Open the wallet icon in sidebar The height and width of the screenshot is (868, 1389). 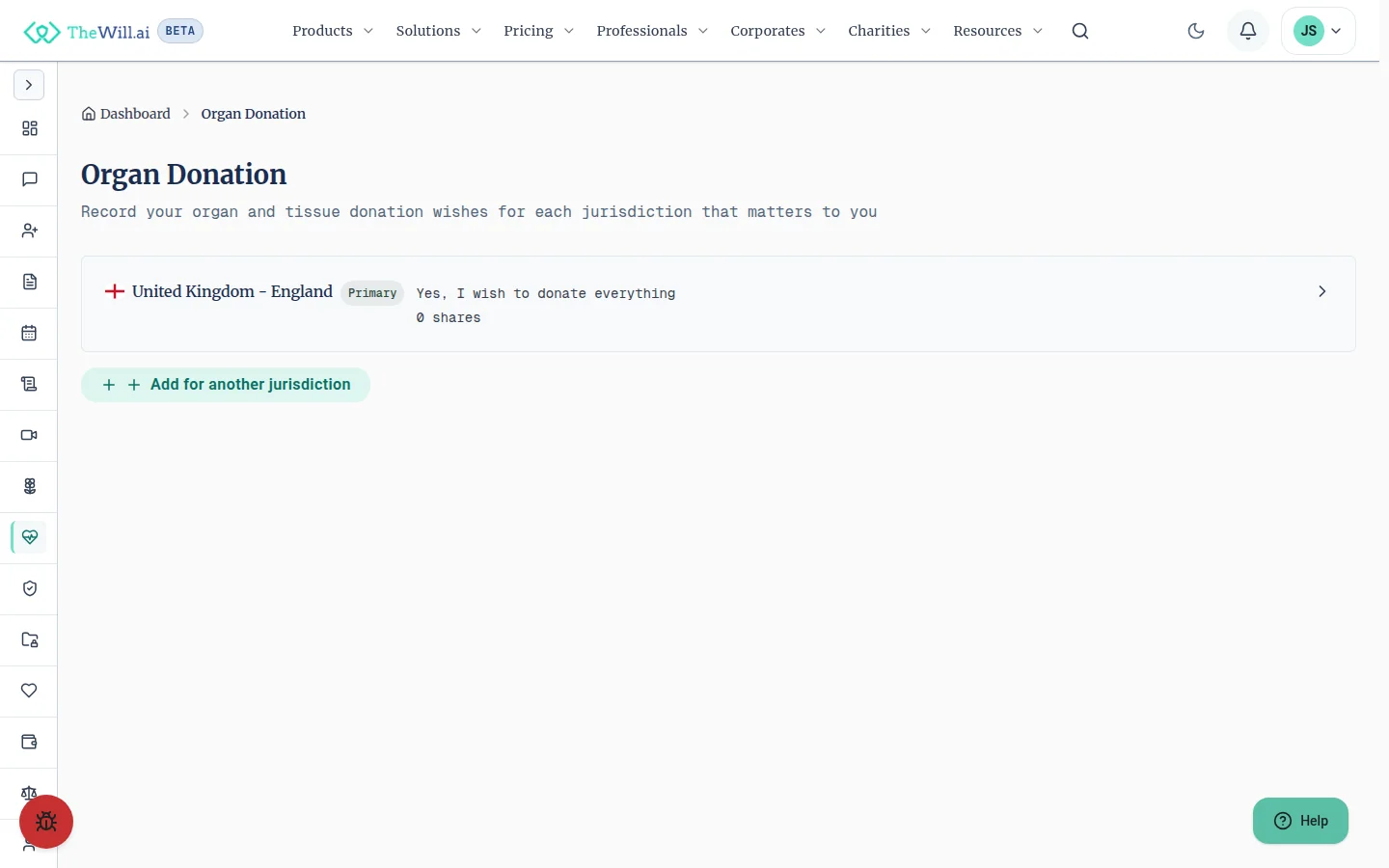[x=30, y=742]
